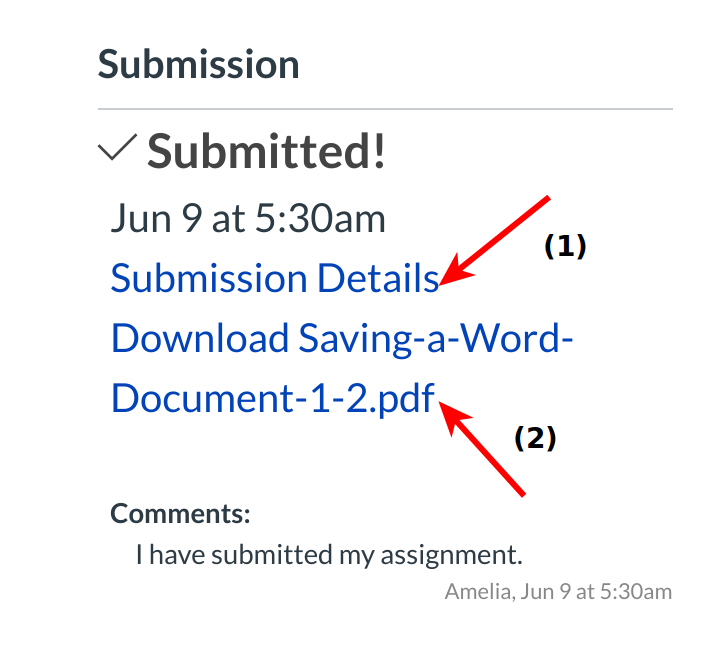Click the red arrow pointing to the PDF link
720x666 pixels.
click(486, 450)
